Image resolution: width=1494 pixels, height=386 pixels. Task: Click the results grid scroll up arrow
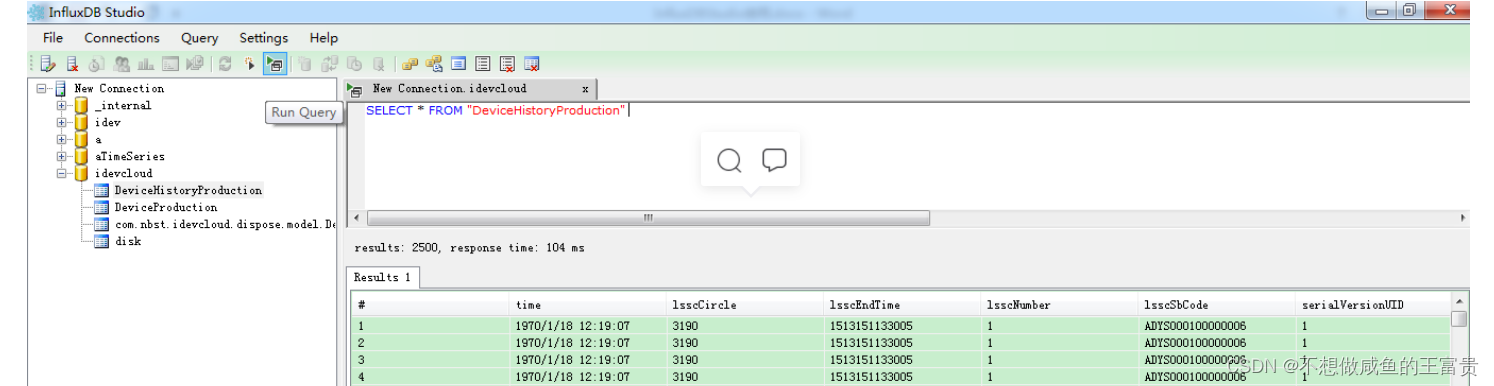(x=1460, y=302)
